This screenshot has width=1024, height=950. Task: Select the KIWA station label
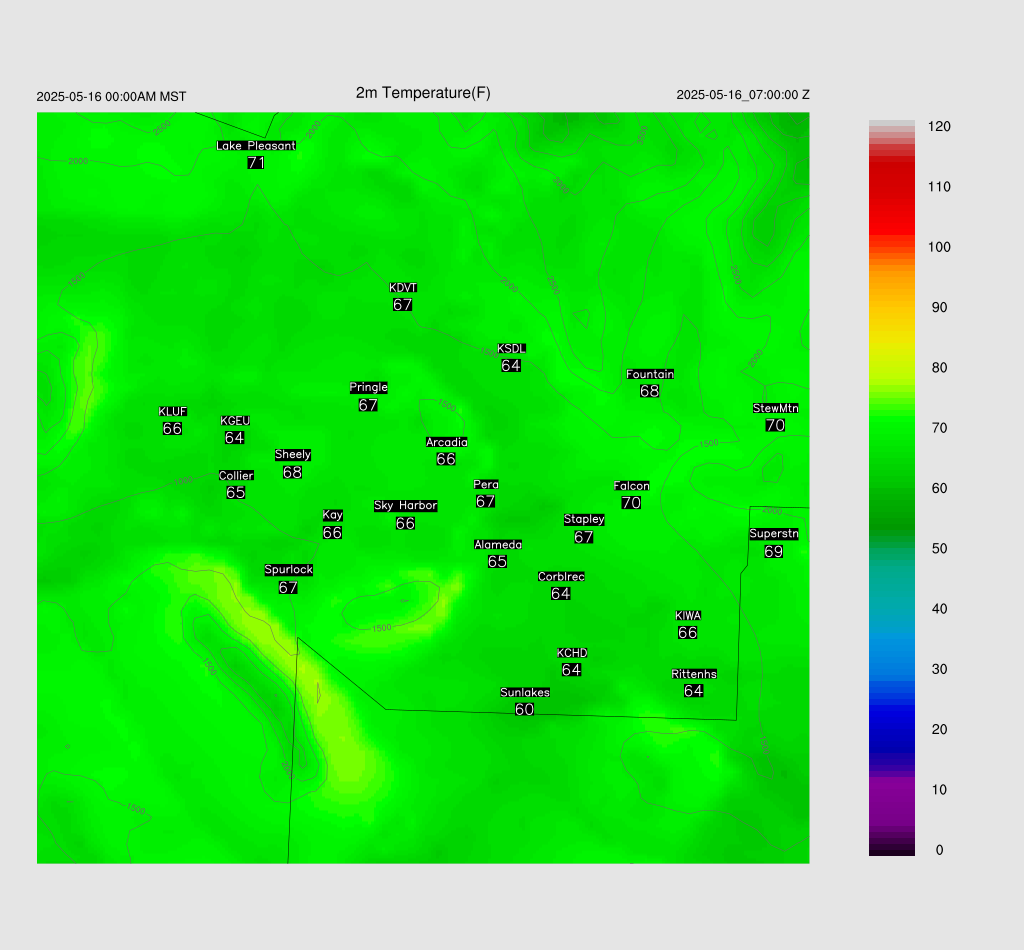[x=688, y=616]
